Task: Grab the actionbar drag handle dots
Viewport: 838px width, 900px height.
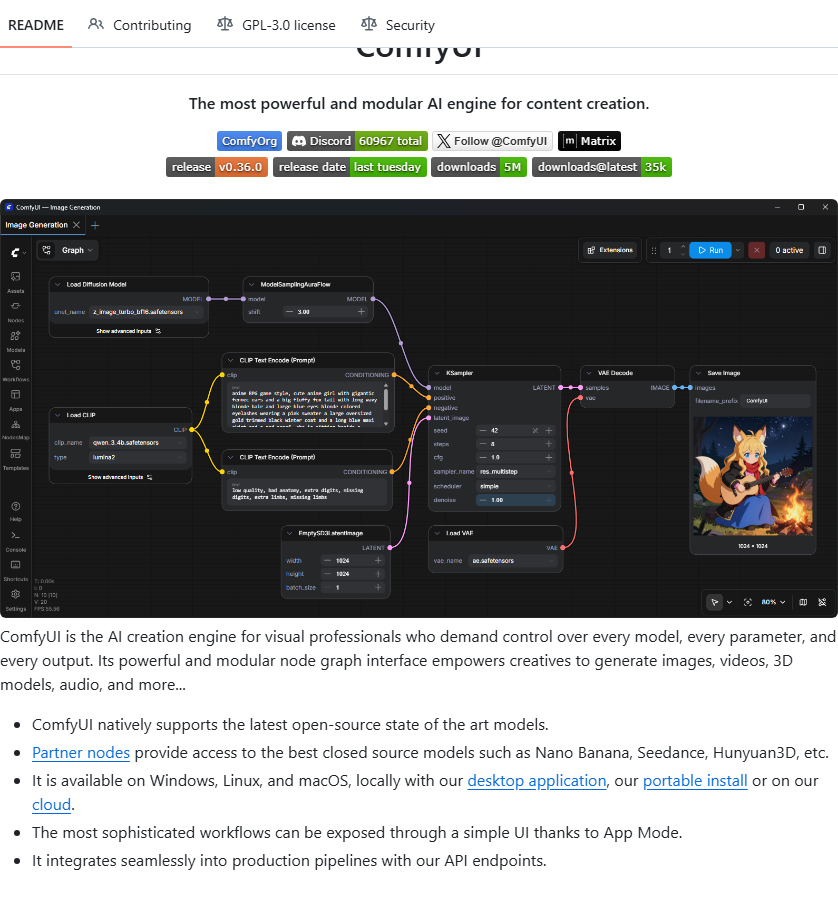Action: (653, 250)
